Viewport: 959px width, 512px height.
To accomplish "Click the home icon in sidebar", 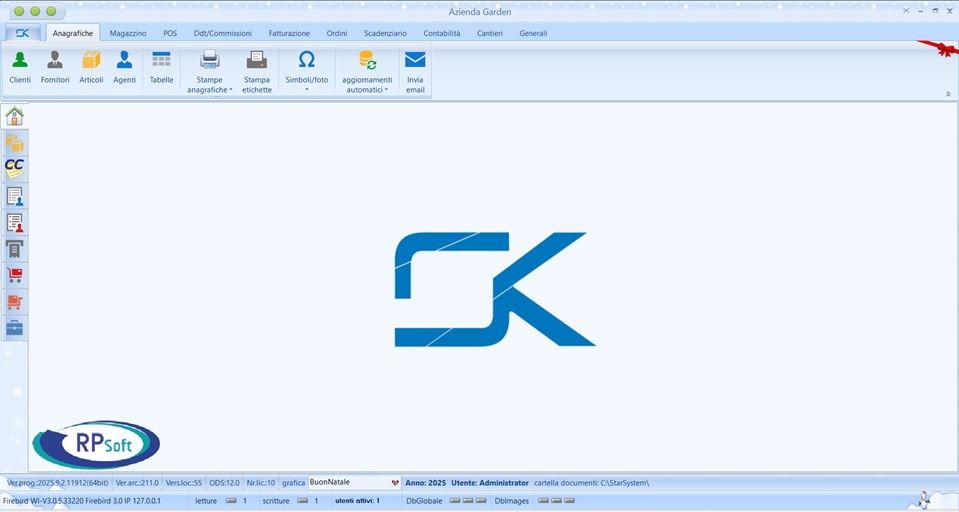I will click(x=14, y=116).
